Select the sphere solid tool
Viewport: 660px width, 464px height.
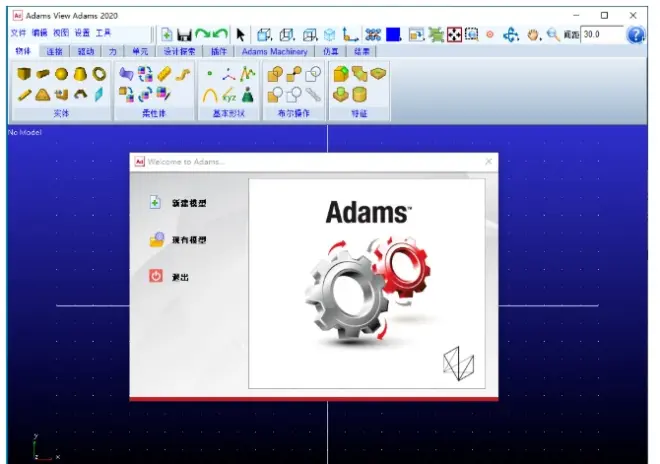tap(61, 74)
